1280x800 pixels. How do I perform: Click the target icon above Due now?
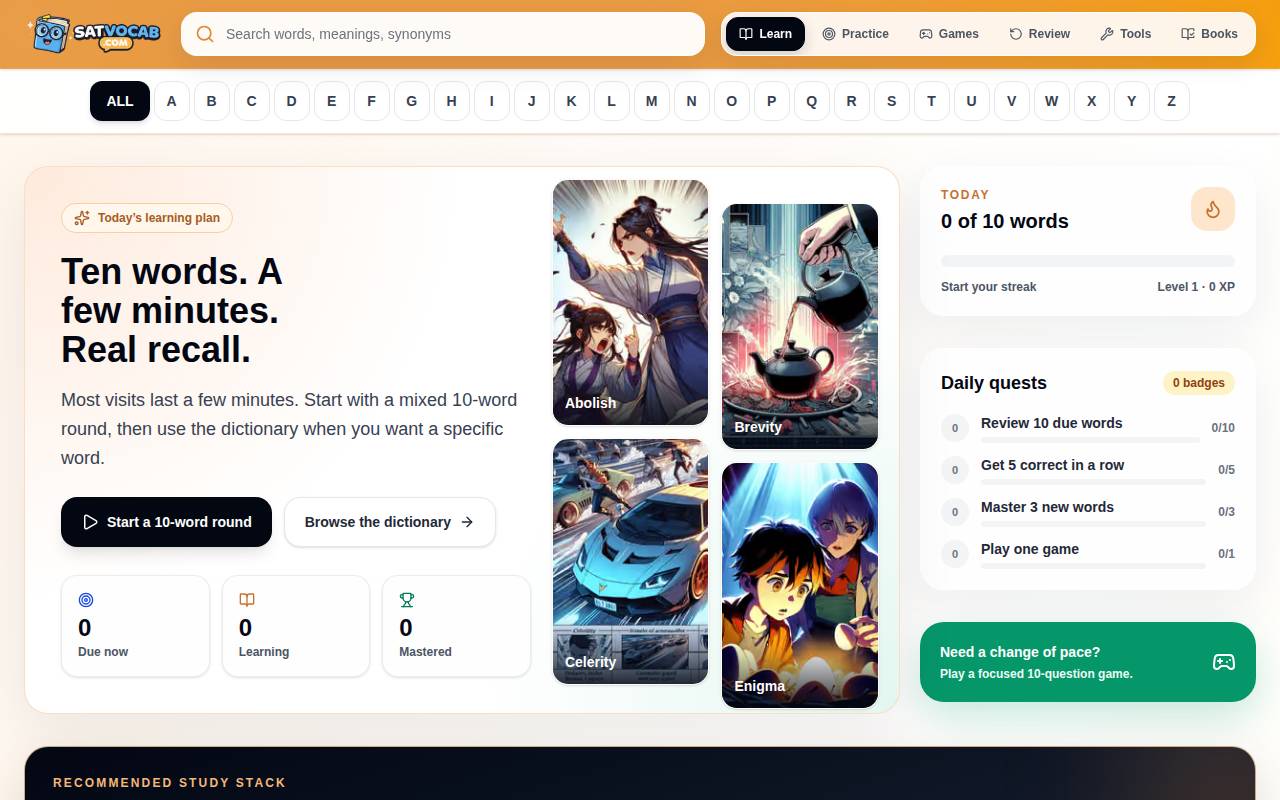point(86,600)
